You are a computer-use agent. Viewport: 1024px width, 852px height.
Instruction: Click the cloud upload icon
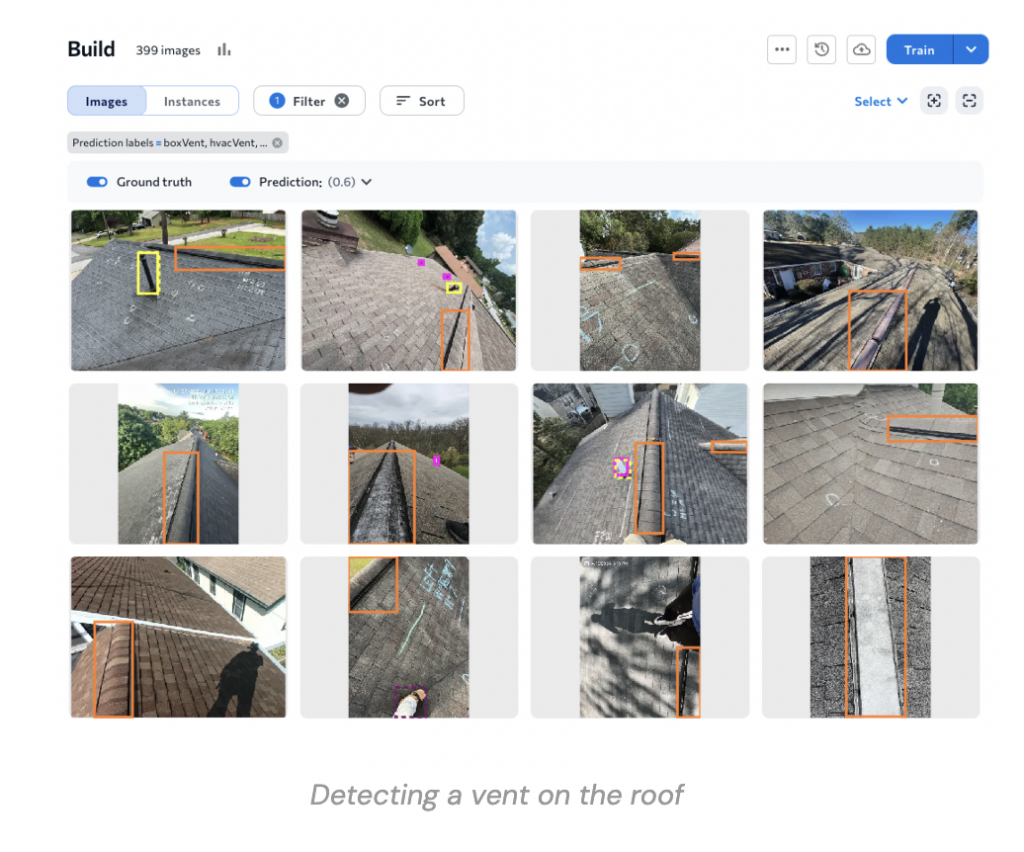point(861,50)
